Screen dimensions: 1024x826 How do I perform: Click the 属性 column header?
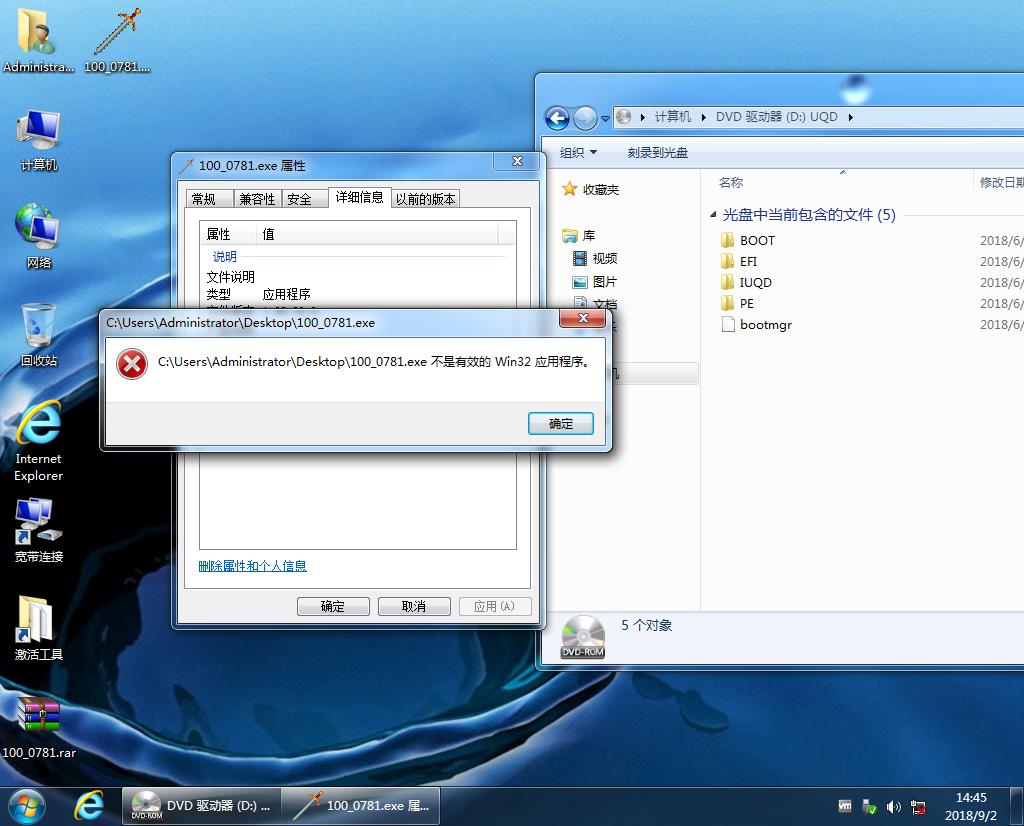(x=227, y=234)
